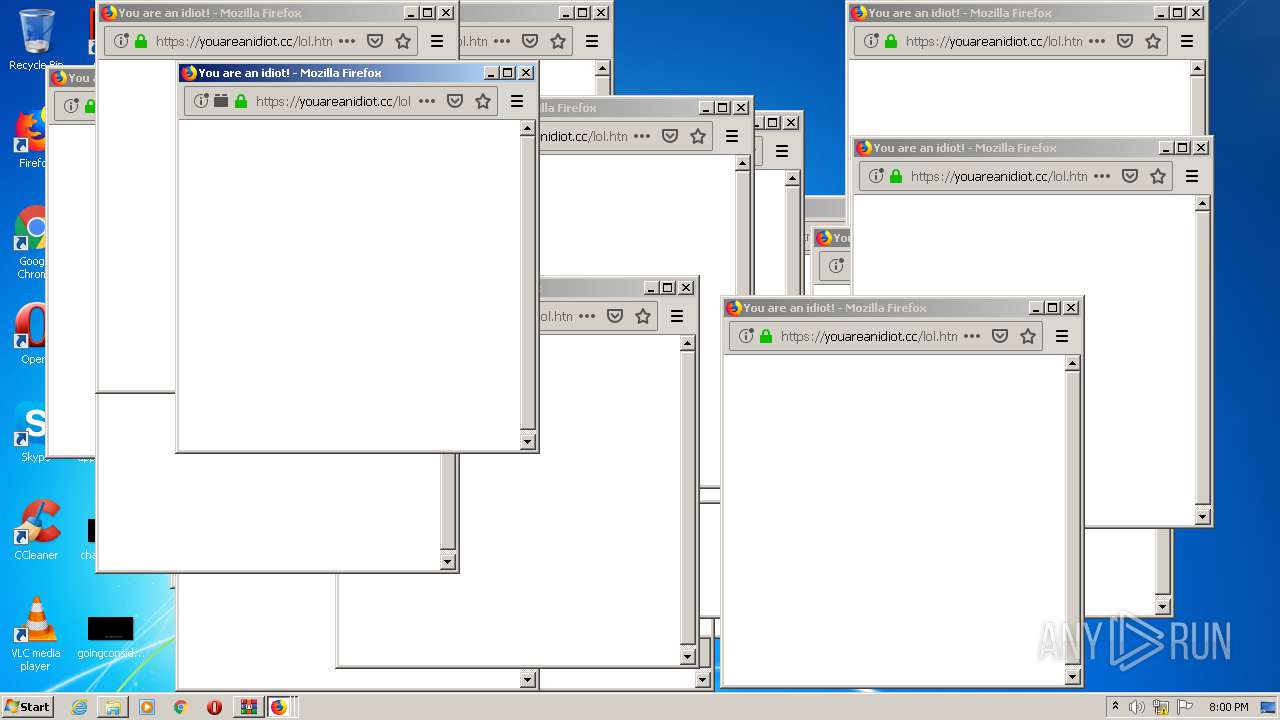The height and width of the screenshot is (720, 1280).
Task: Open Opera from the taskbar
Action: [214, 707]
